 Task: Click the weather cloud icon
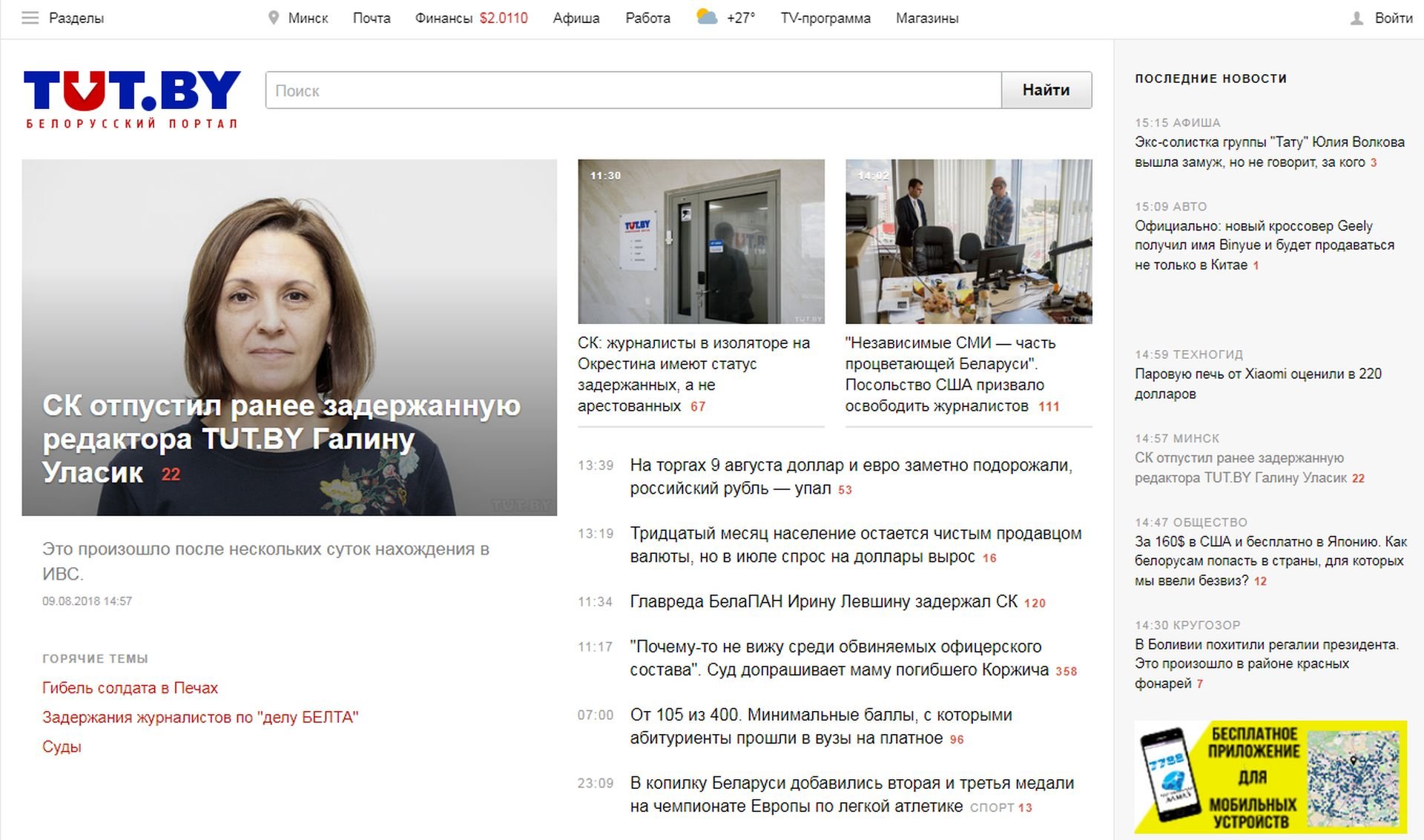pyautogui.click(x=707, y=17)
